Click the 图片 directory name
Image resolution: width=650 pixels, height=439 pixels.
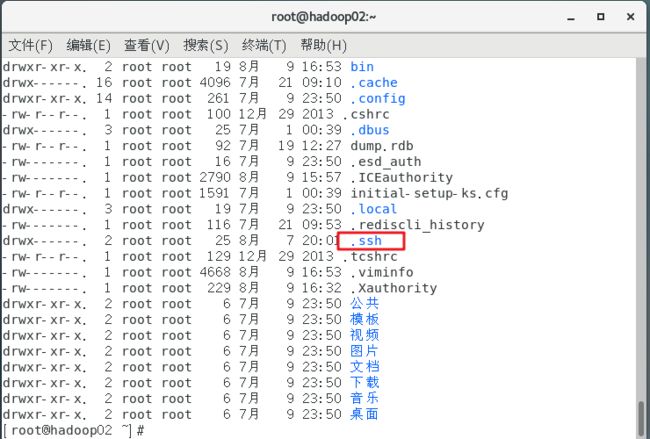[364, 351]
